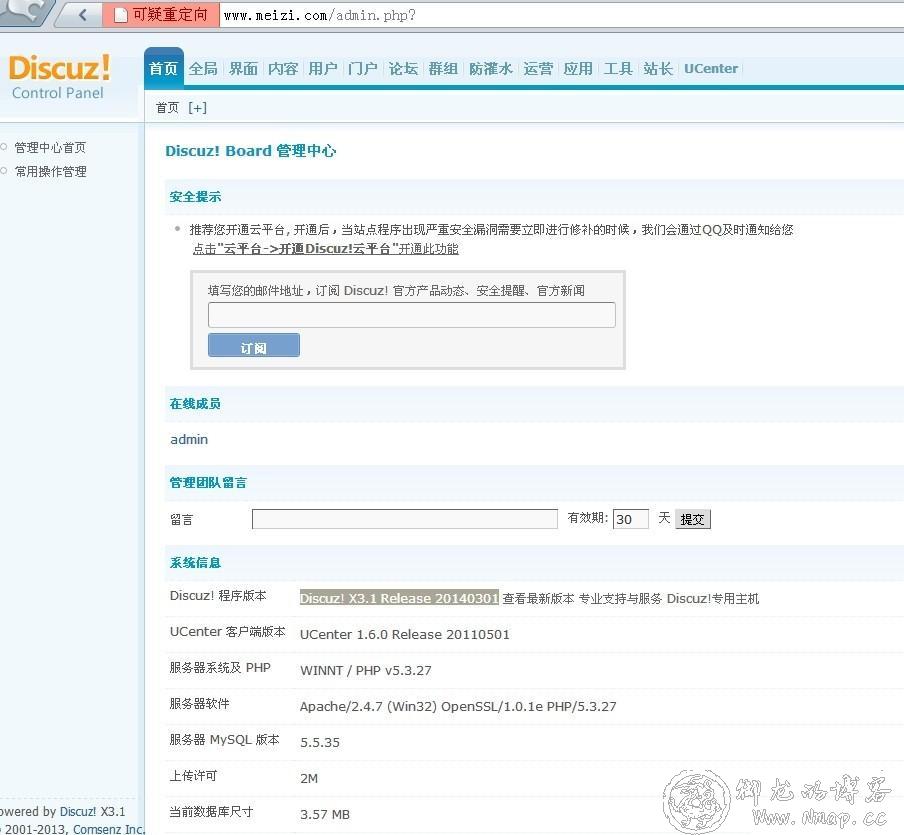This screenshot has width=904, height=835.
Task: Click the Discuz! Board 管理中心 title
Action: (251, 151)
